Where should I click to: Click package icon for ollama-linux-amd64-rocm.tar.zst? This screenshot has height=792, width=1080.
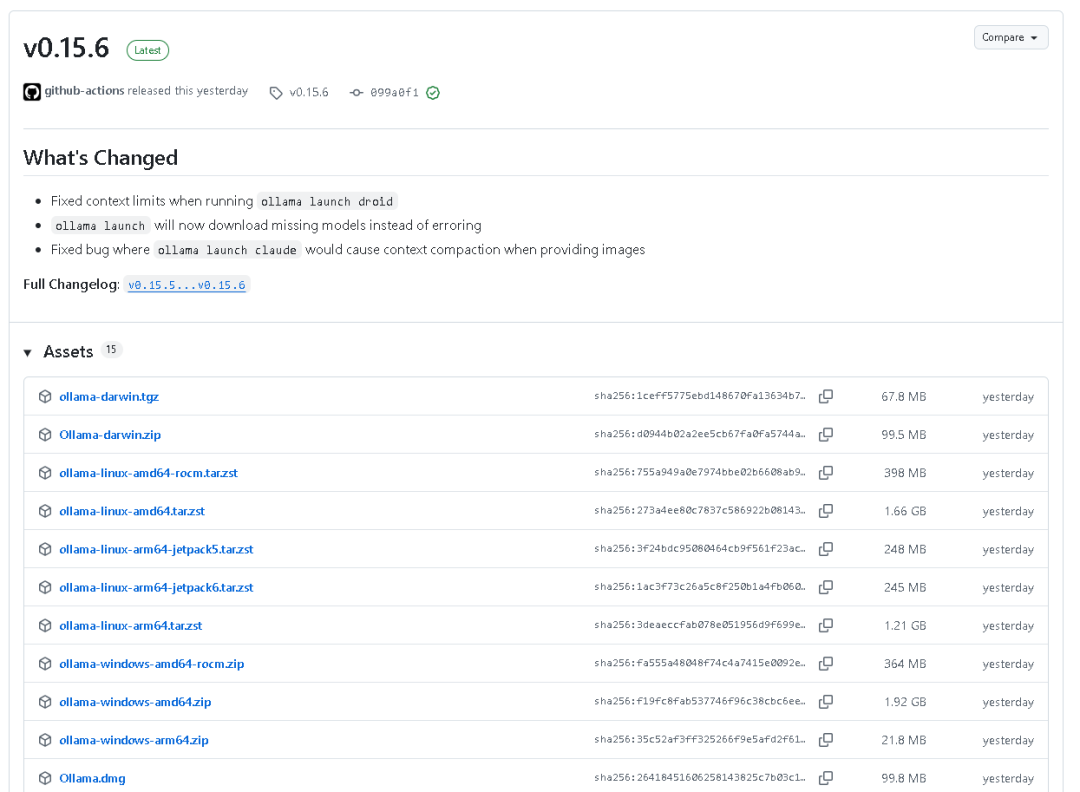45,473
